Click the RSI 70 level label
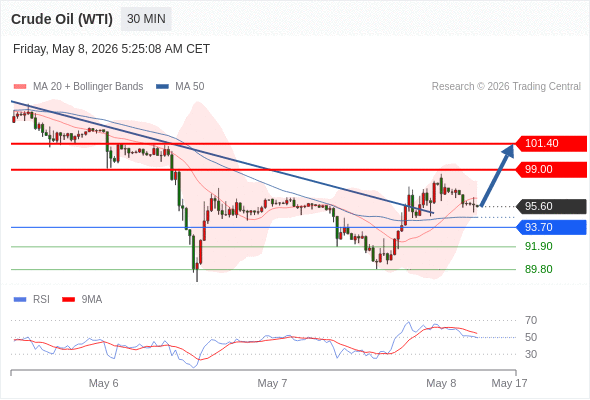Viewport: 590px width, 400px height. (x=531, y=321)
